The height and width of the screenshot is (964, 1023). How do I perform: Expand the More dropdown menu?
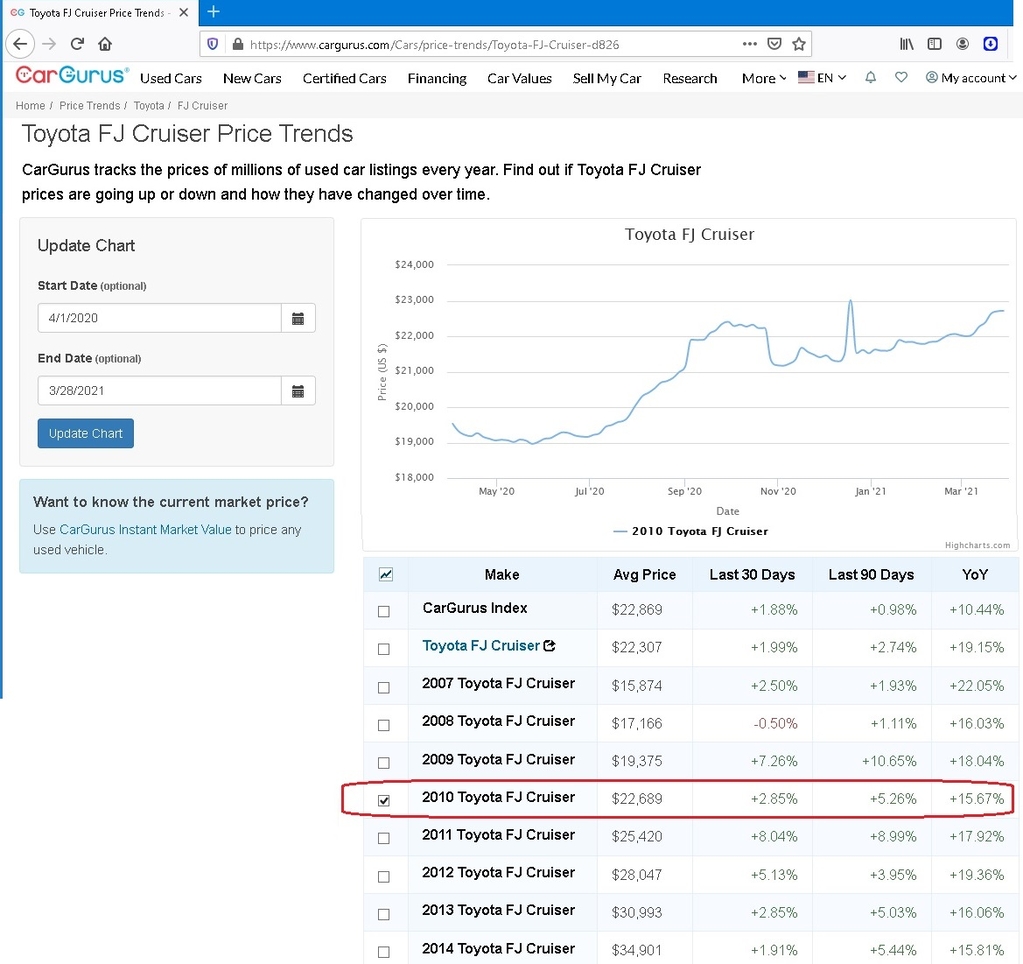(764, 78)
